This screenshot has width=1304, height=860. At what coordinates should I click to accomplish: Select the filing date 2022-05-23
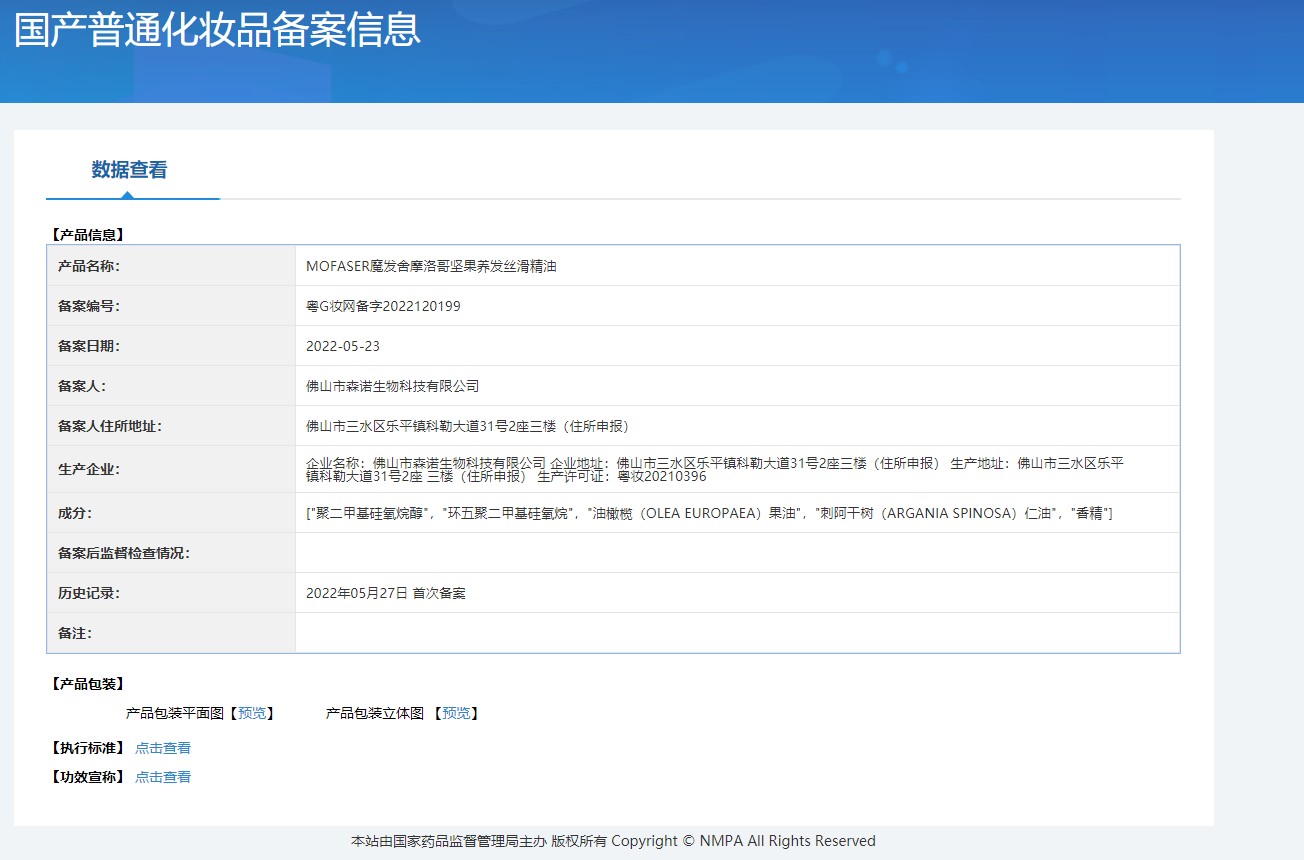coord(343,346)
